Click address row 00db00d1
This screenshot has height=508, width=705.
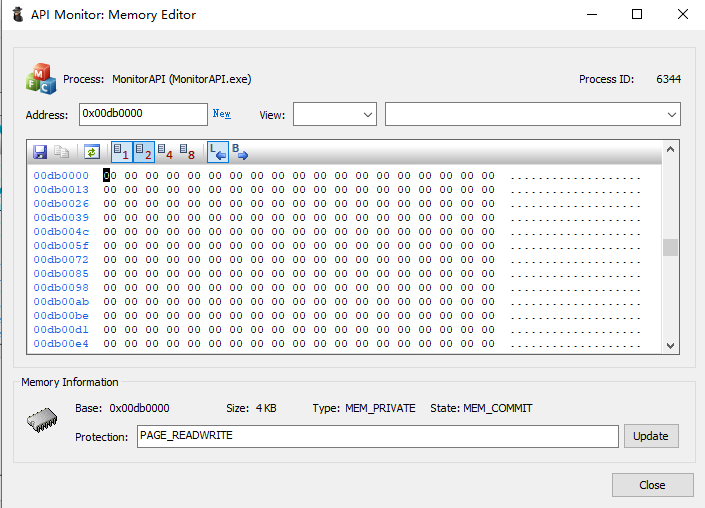pyautogui.click(x=61, y=330)
